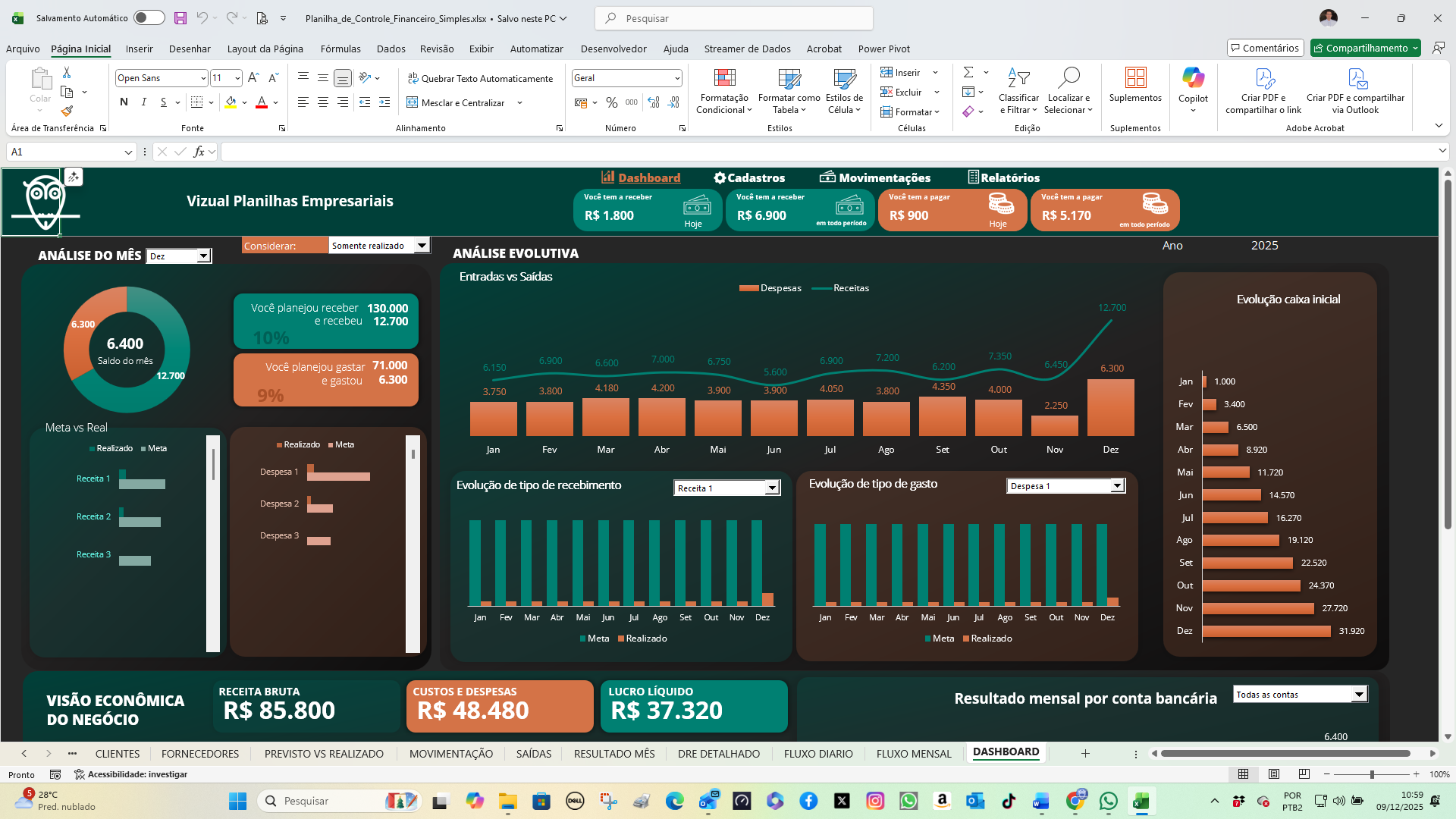Toggle Quebrar Texto Automaticamente

tap(480, 78)
